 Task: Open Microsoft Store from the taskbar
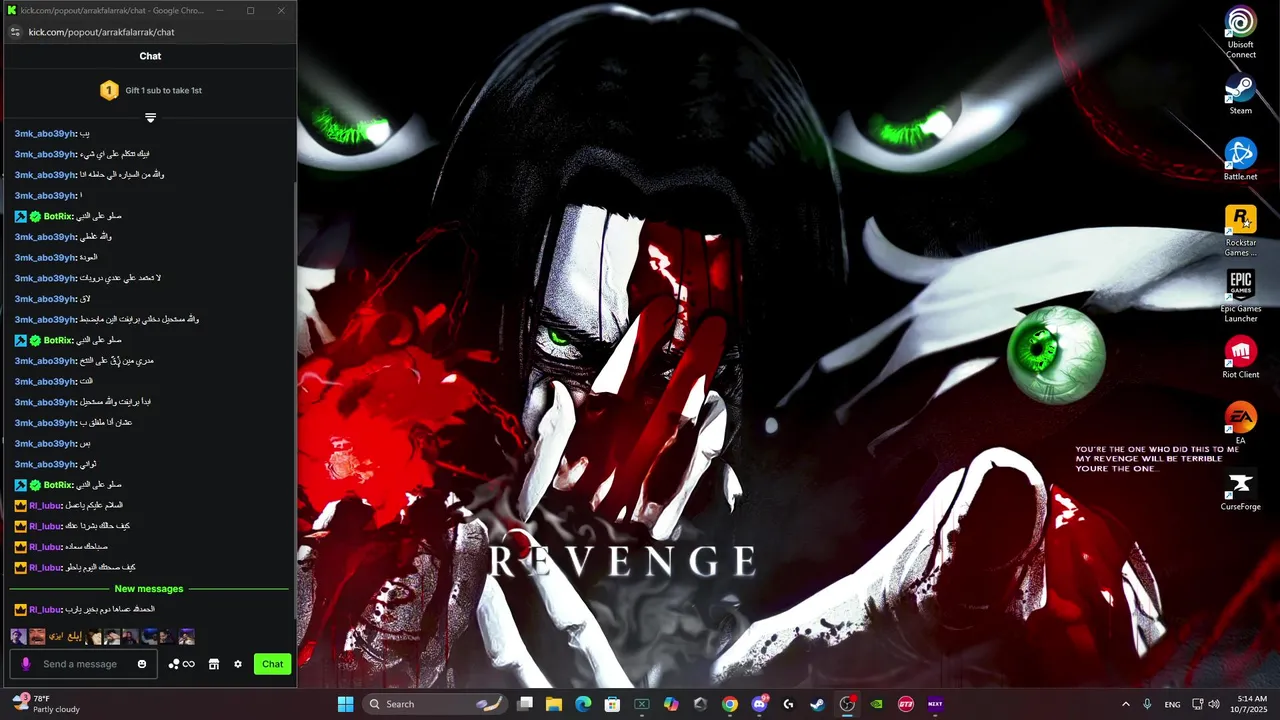coord(612,704)
